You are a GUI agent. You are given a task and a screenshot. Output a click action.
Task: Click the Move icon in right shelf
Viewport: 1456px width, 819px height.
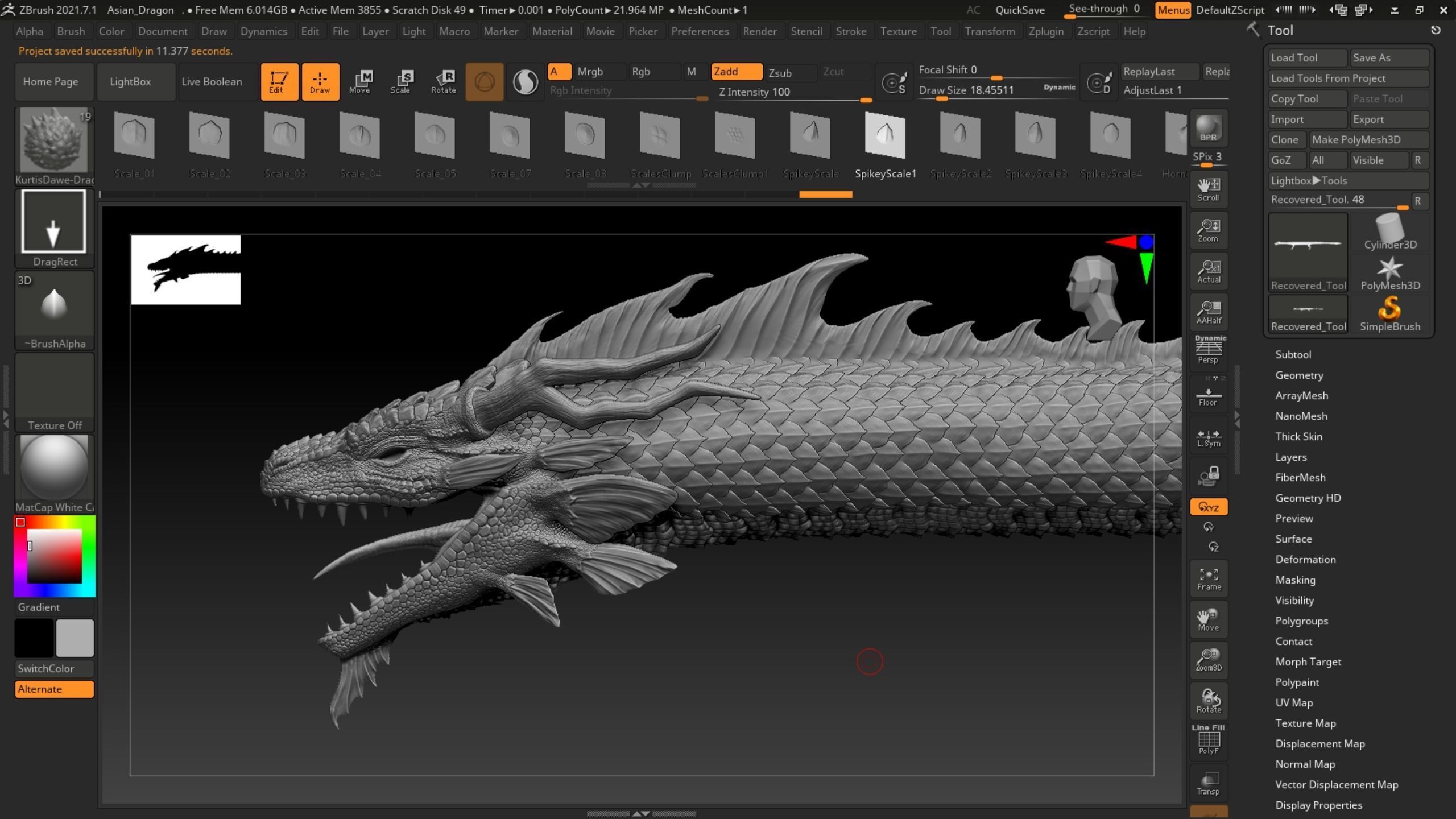pyautogui.click(x=1209, y=619)
